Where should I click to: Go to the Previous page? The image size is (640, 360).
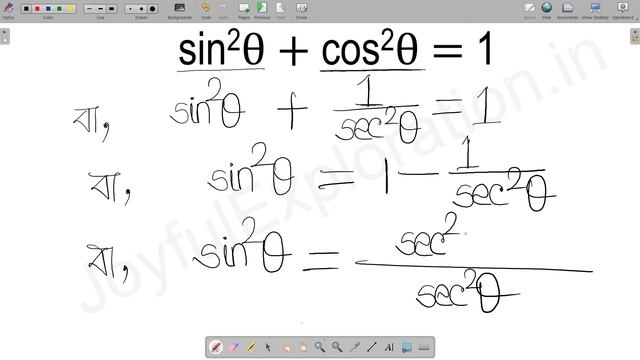pyautogui.click(x=262, y=10)
